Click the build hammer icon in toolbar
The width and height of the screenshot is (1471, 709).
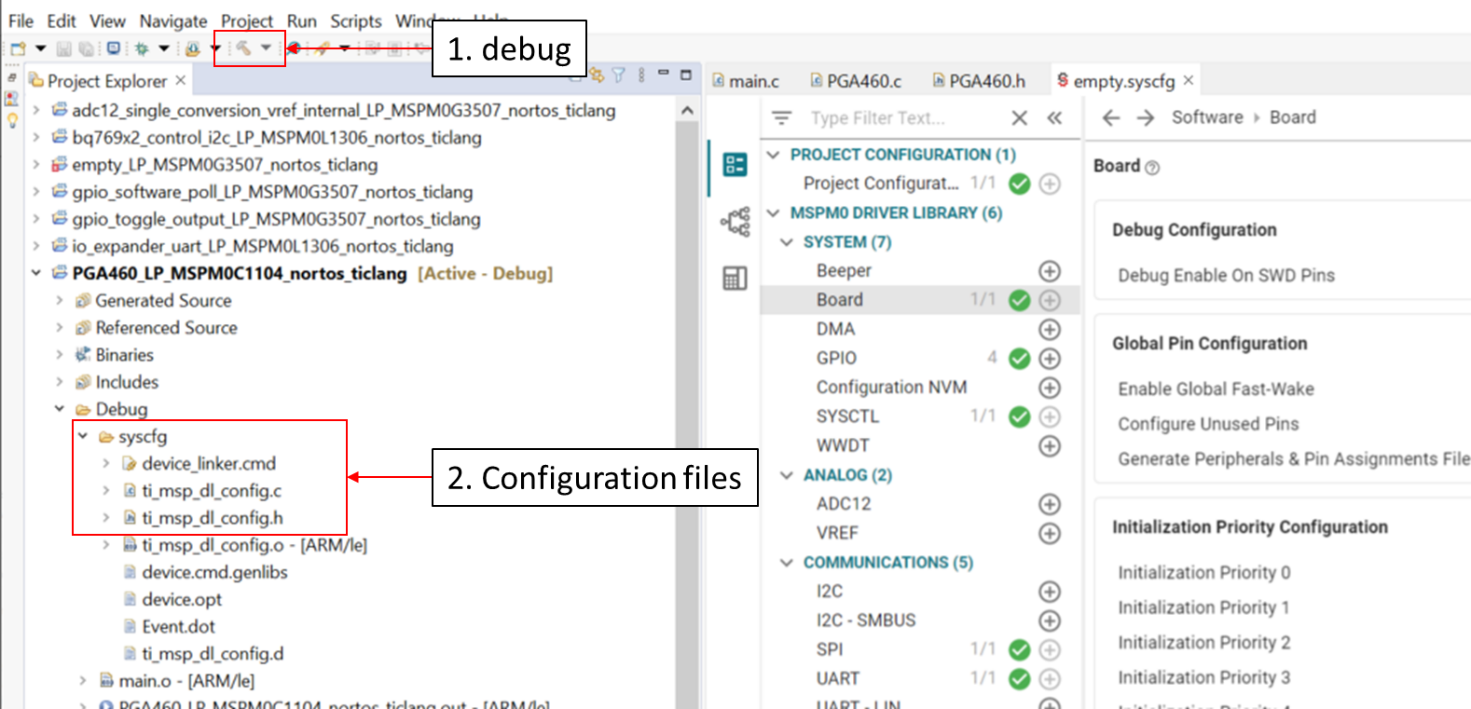coord(241,48)
